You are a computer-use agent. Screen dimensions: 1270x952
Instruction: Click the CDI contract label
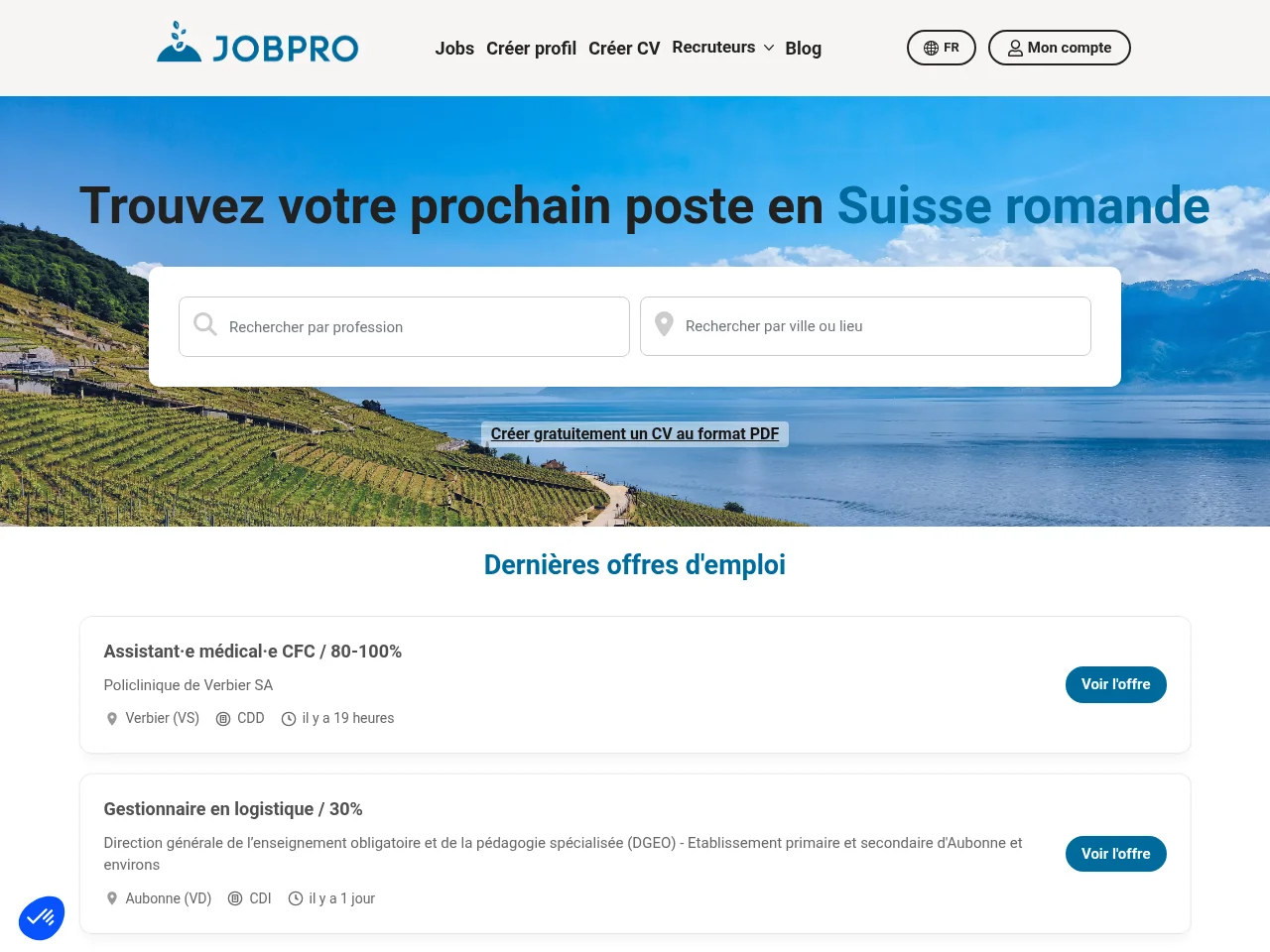pos(260,898)
